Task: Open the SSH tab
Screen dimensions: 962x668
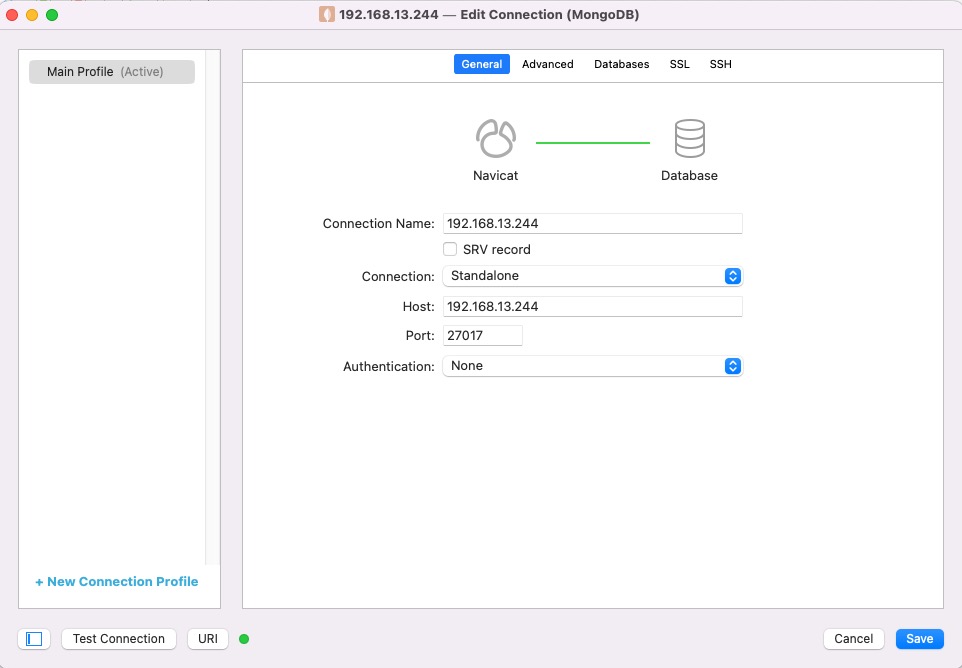Action: [x=720, y=64]
